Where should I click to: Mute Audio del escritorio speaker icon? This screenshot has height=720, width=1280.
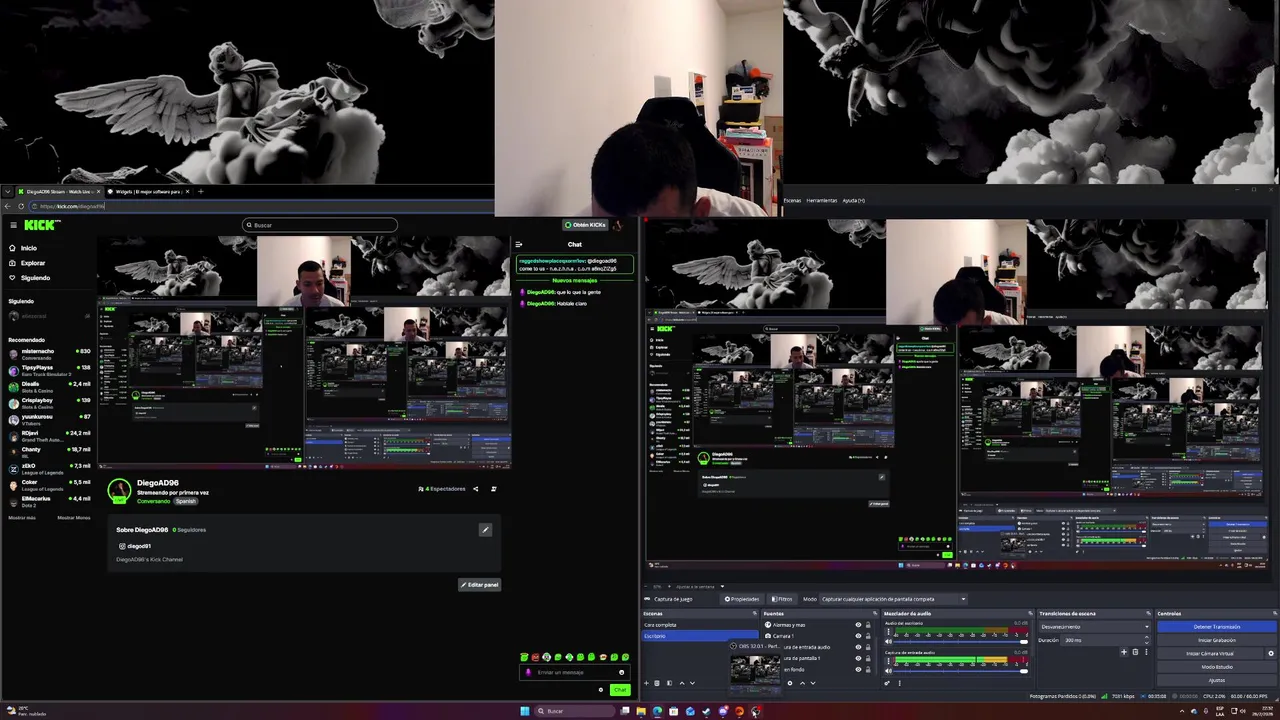pos(888,641)
